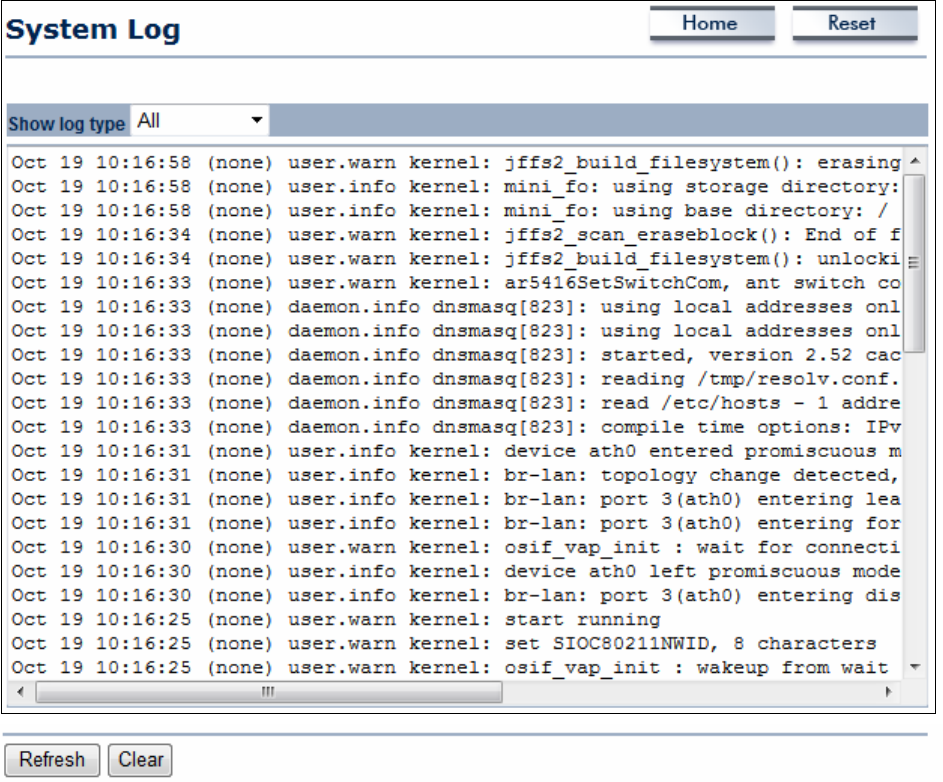Select the jffs2_build_filesystem(): unlocking log line
Viewport: 943px width, 782px height.
[456, 259]
